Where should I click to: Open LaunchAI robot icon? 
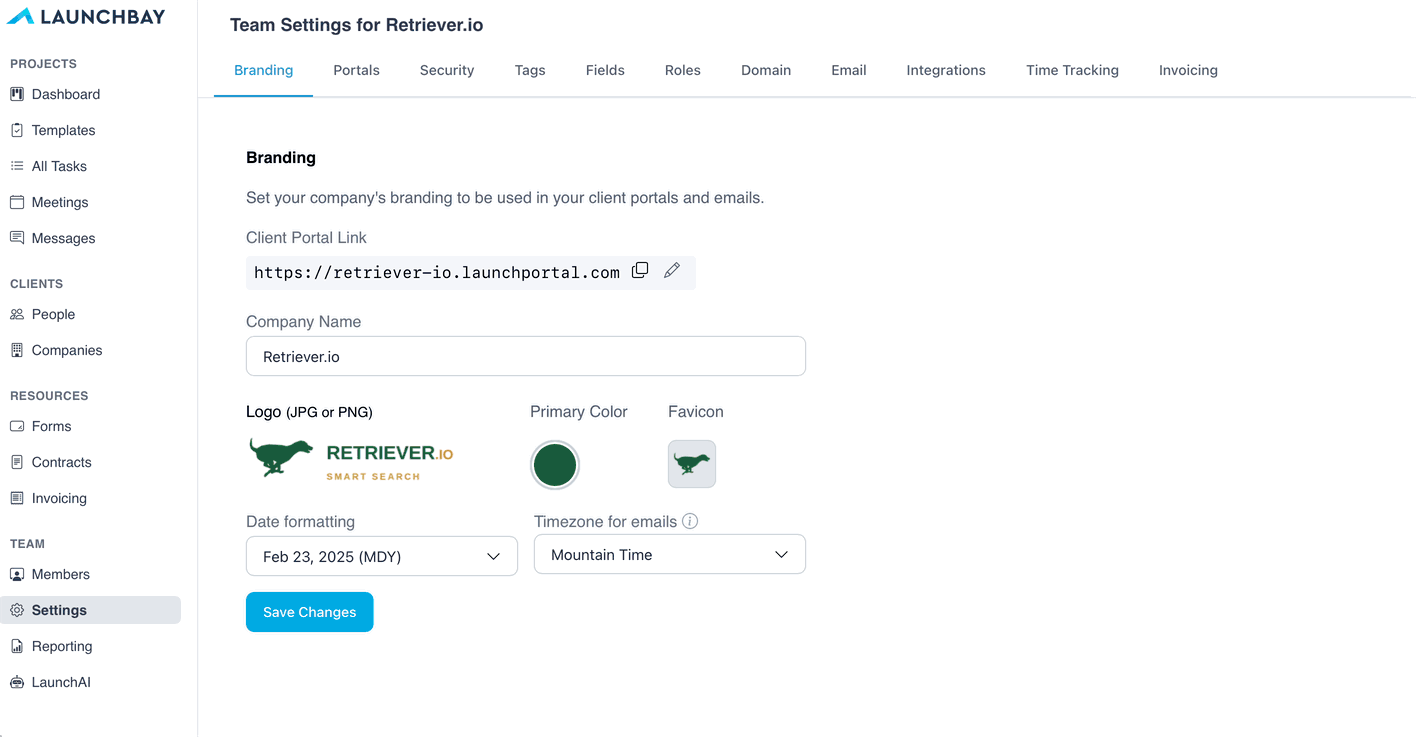pyautogui.click(x=17, y=682)
